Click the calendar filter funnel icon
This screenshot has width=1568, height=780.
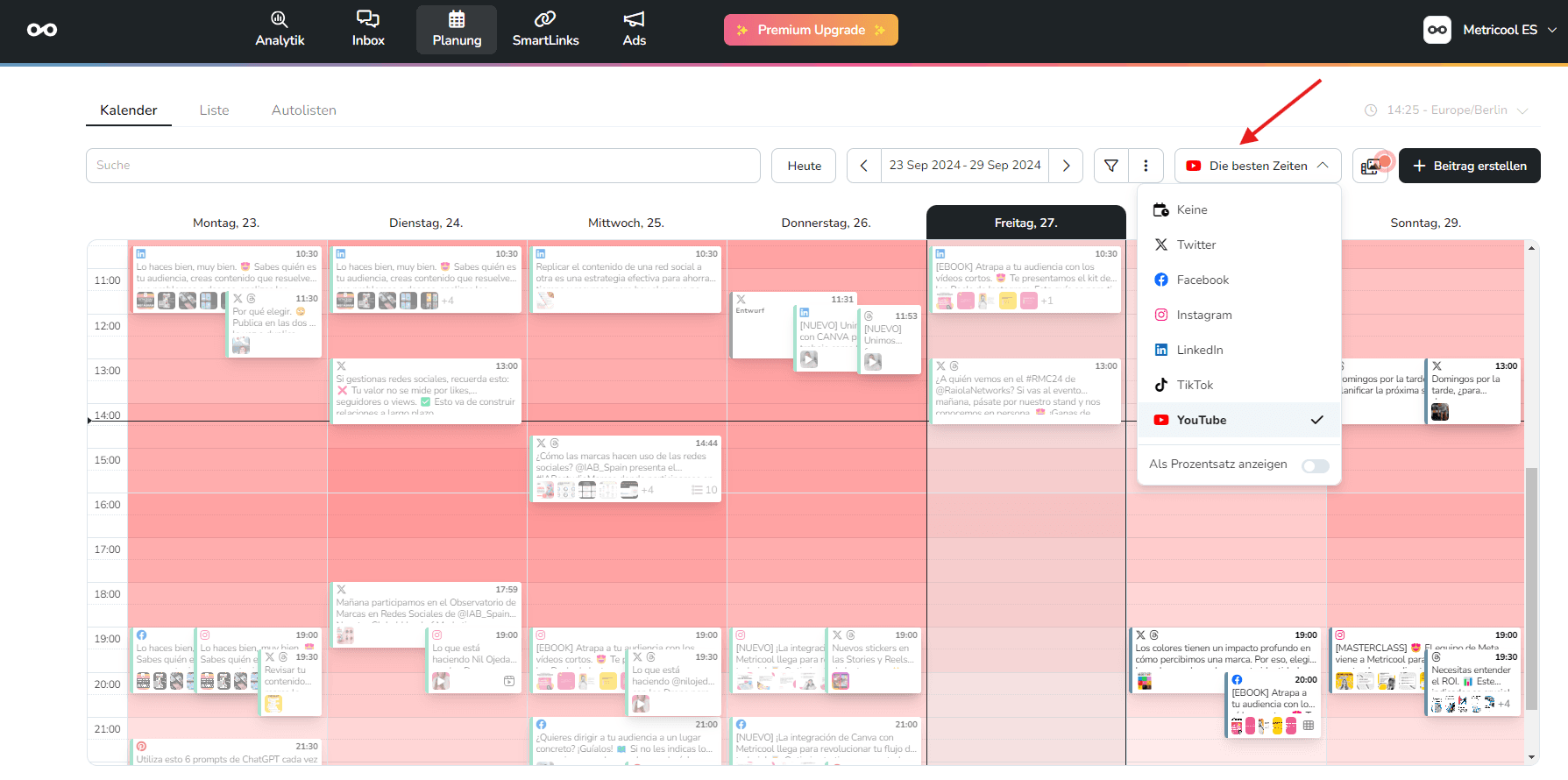pyautogui.click(x=1110, y=166)
